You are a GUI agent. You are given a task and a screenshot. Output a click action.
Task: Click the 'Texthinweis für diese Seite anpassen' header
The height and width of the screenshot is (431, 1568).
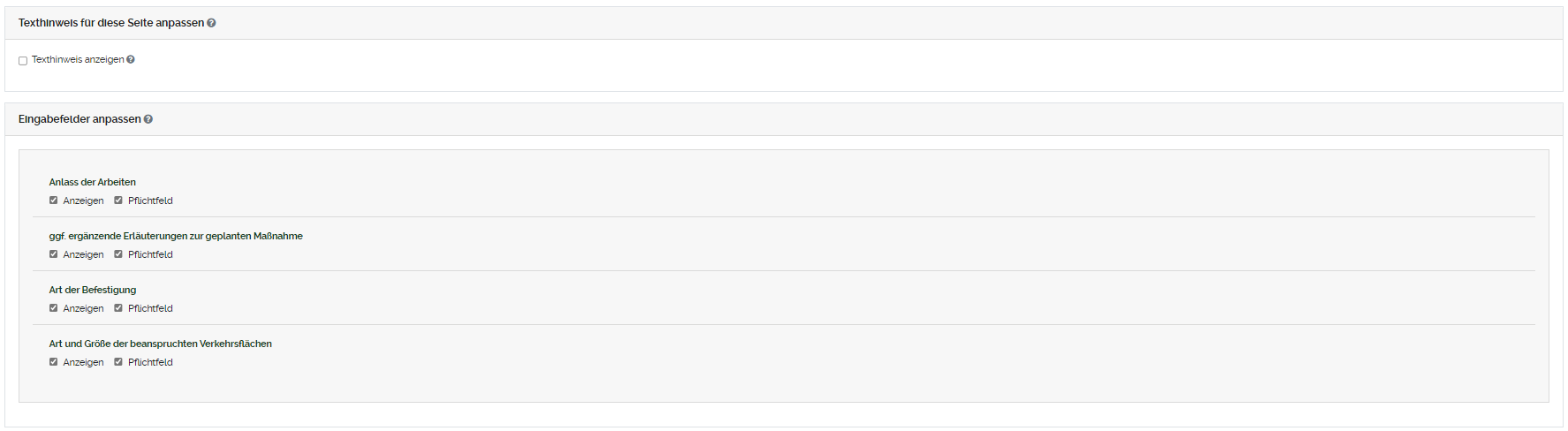[111, 23]
